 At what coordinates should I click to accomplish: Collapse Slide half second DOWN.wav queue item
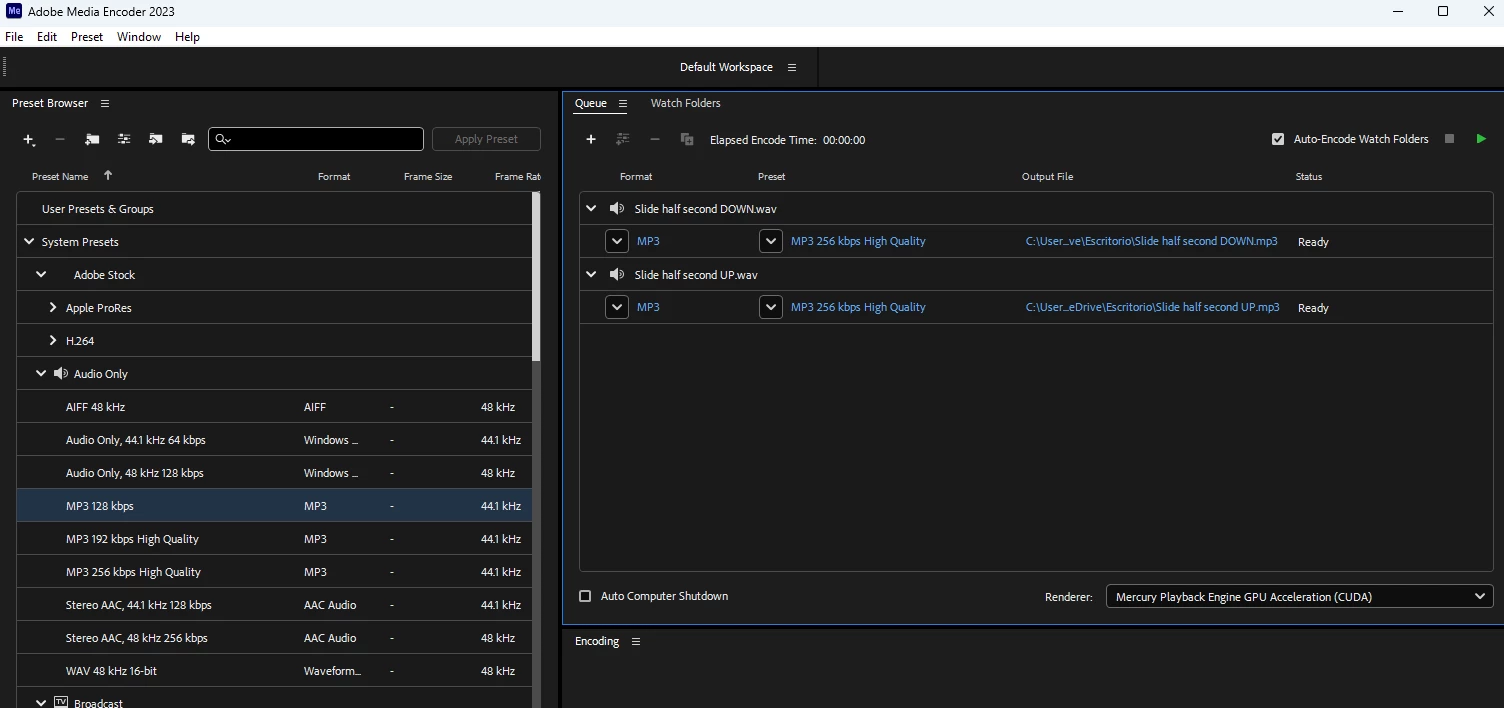point(591,208)
